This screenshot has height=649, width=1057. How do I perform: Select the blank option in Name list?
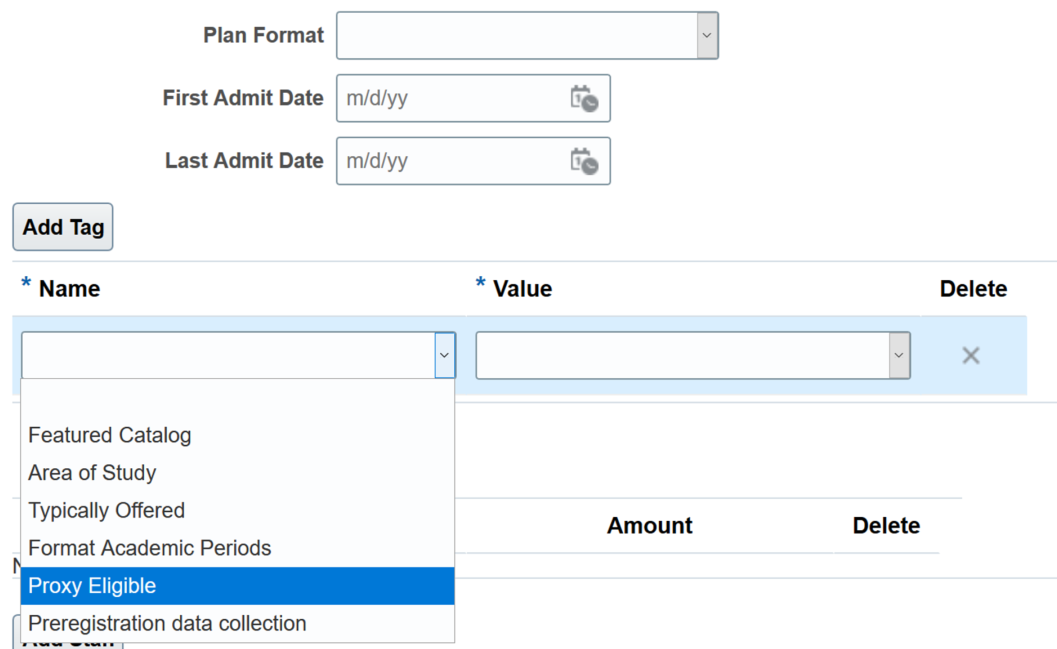click(237, 398)
